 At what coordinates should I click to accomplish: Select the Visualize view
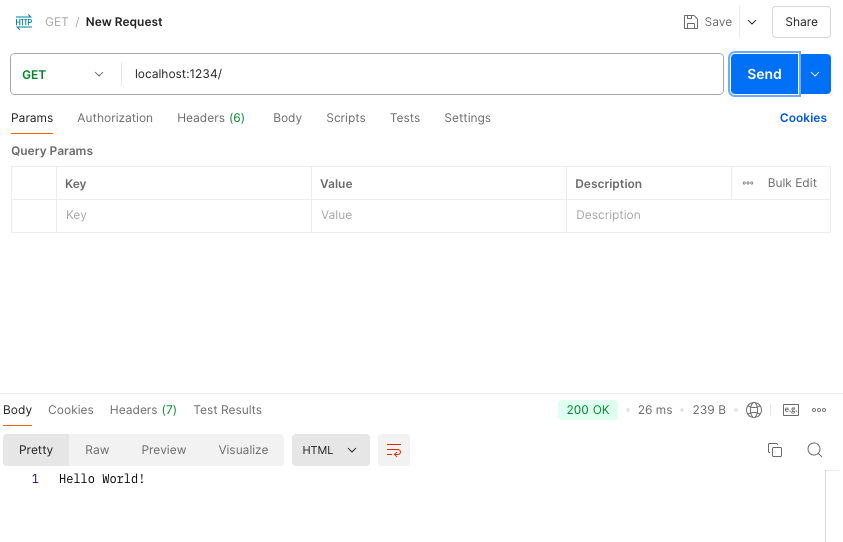[244, 450]
